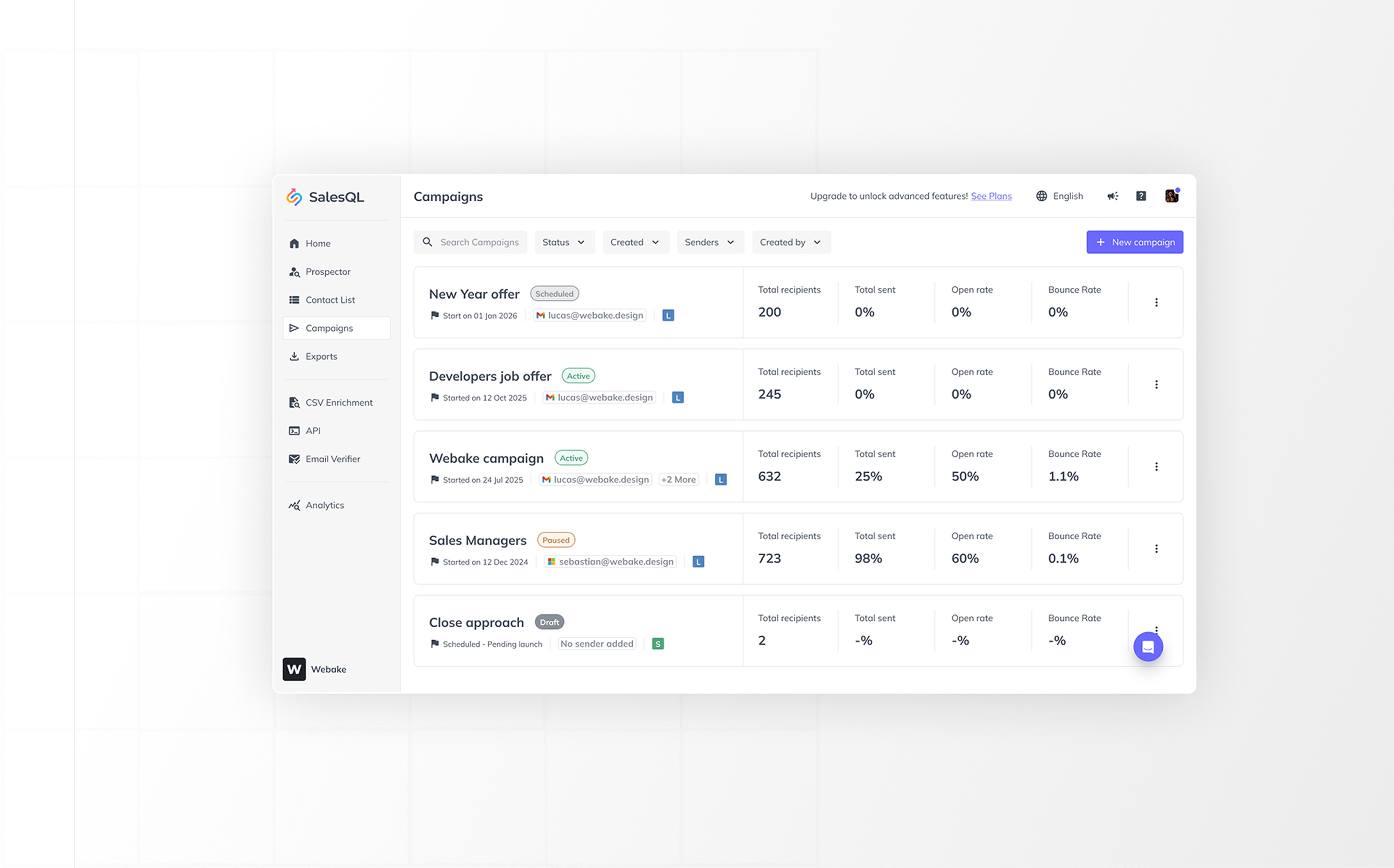Click the 632 total recipients value
The height and width of the screenshot is (868, 1394).
[x=770, y=476]
